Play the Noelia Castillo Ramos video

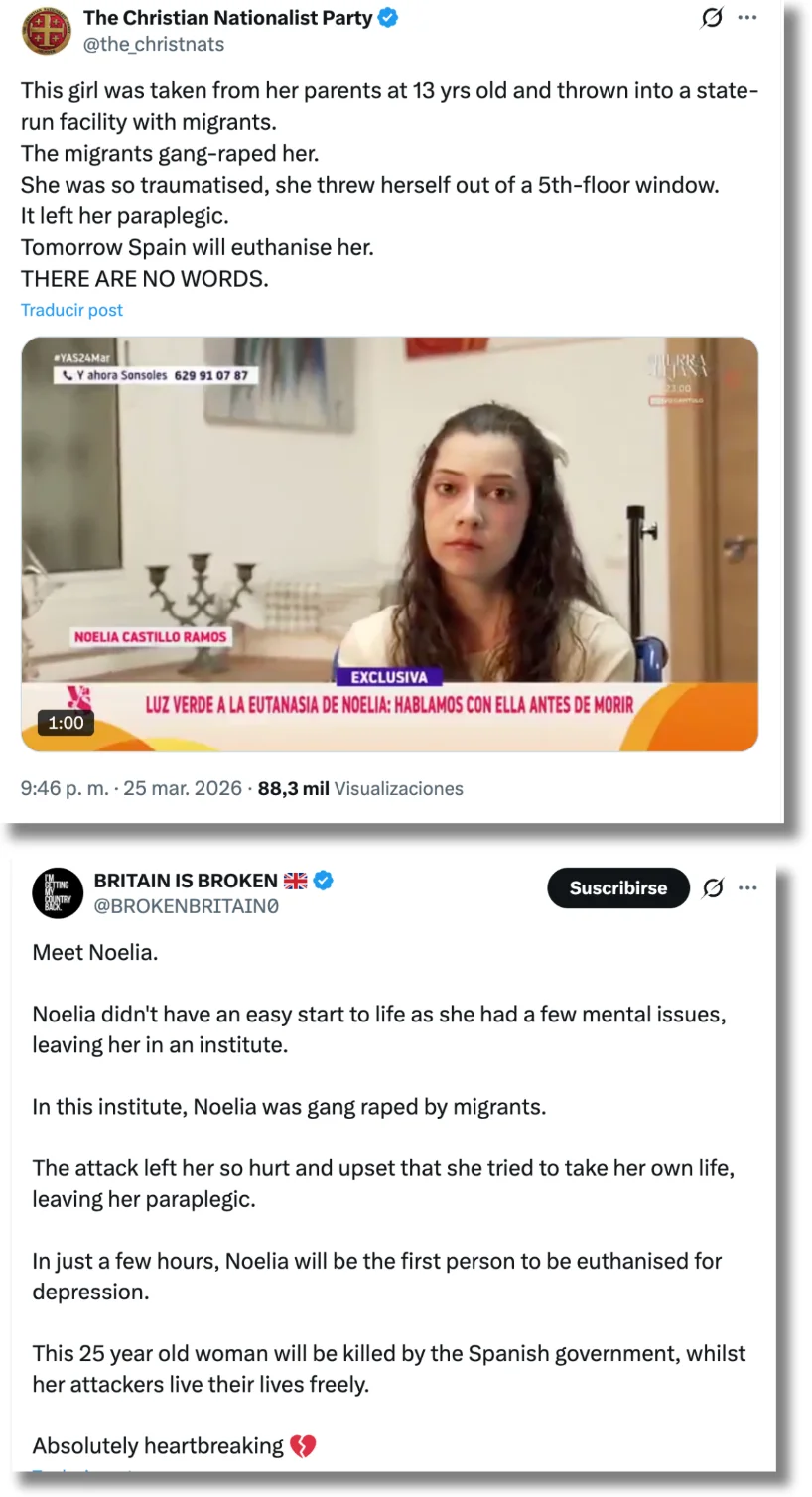pos(390,544)
